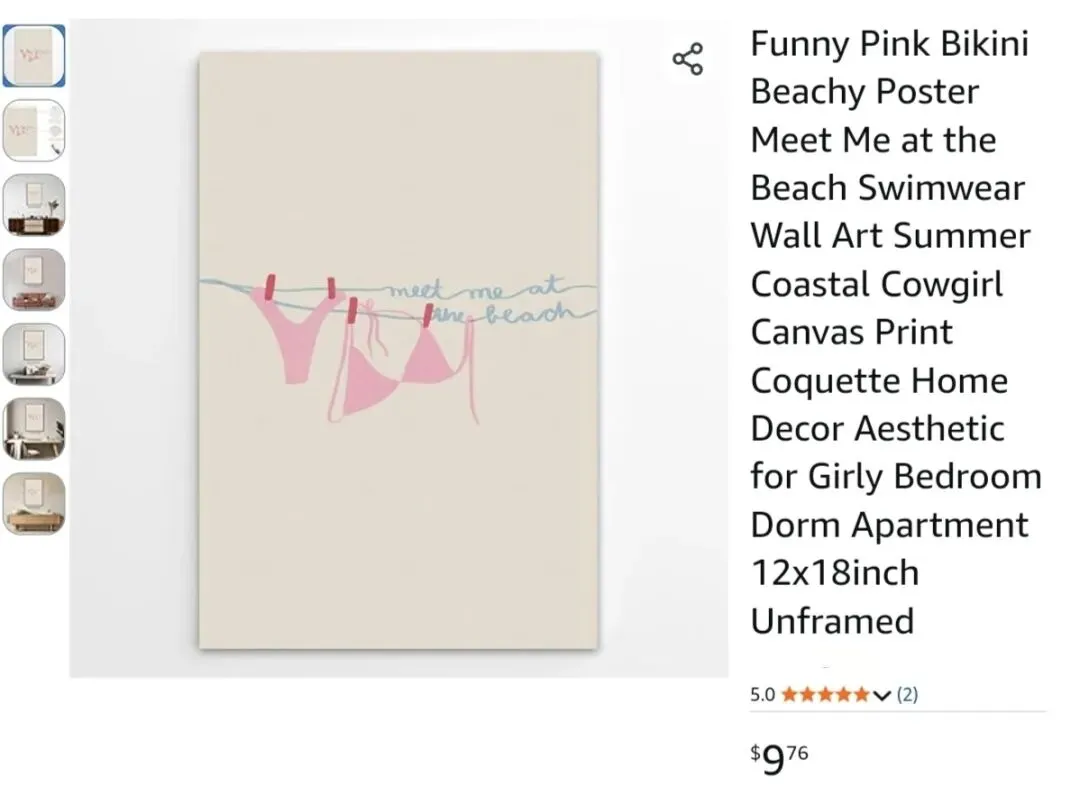
Task: Click the 5.0 rating number
Action: pyautogui.click(x=763, y=695)
